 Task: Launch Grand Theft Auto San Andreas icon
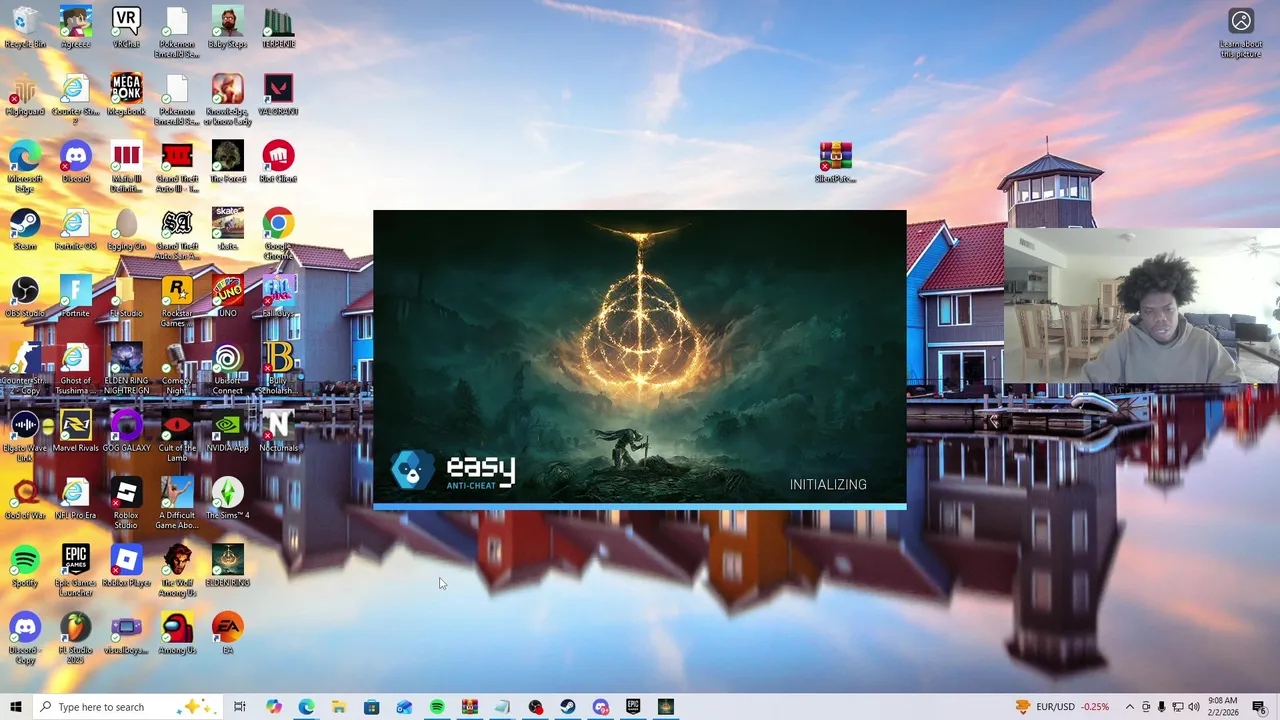tap(177, 234)
